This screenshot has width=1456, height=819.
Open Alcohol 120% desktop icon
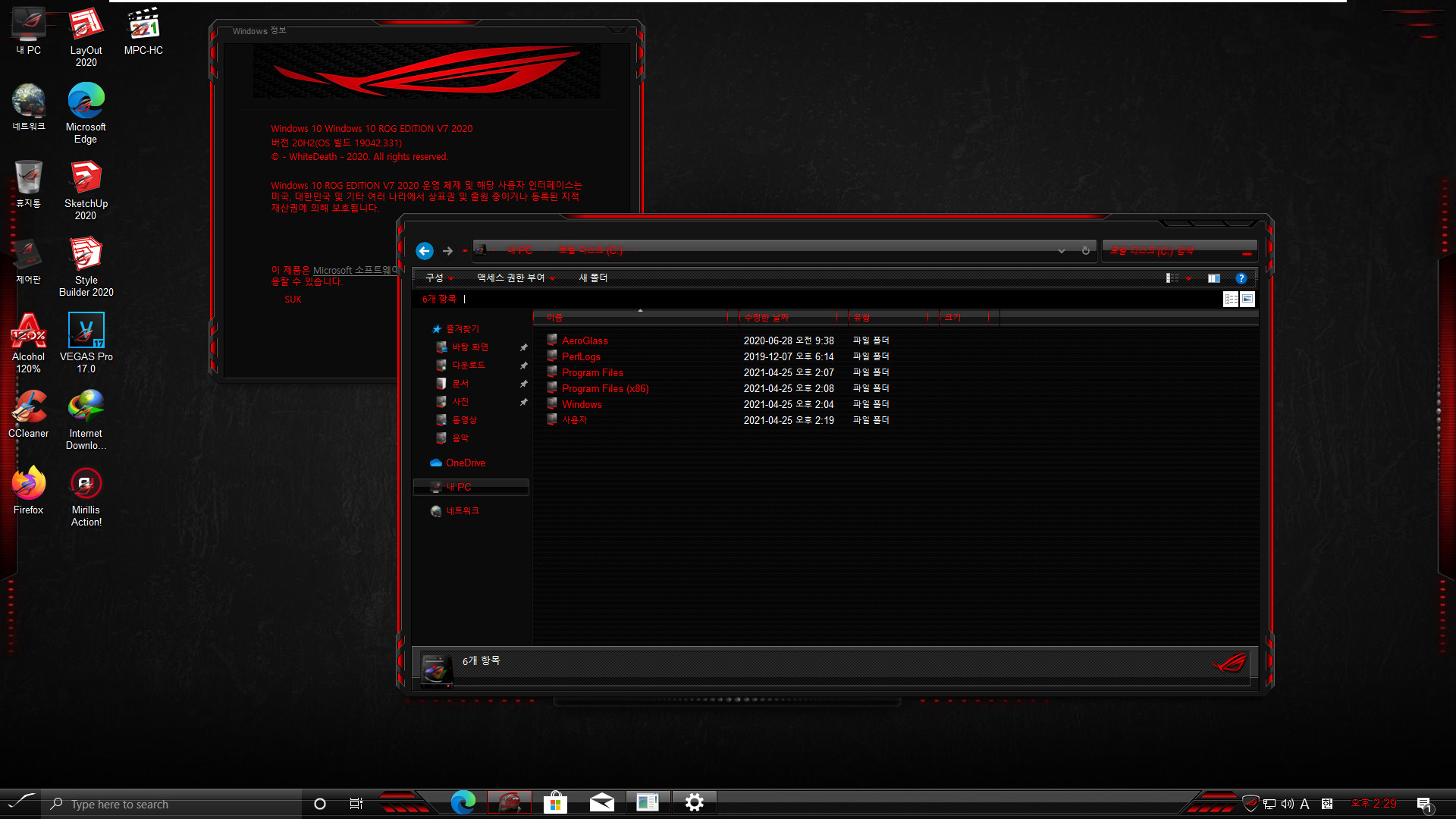(x=28, y=344)
